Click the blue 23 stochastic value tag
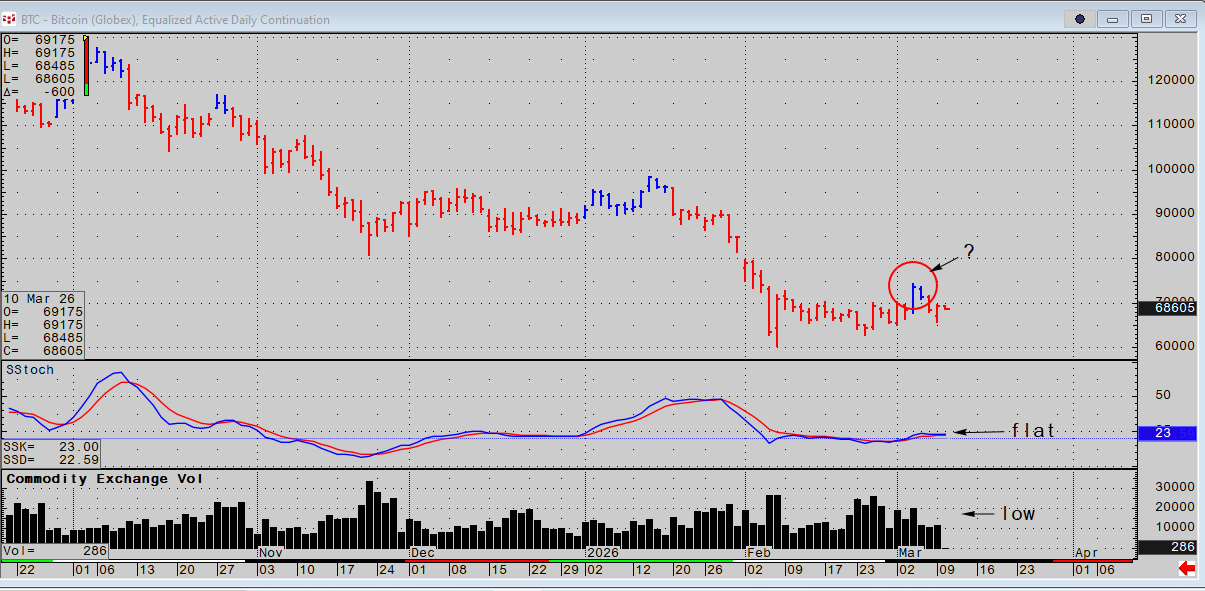The height and width of the screenshot is (591, 1205). [x=1166, y=434]
